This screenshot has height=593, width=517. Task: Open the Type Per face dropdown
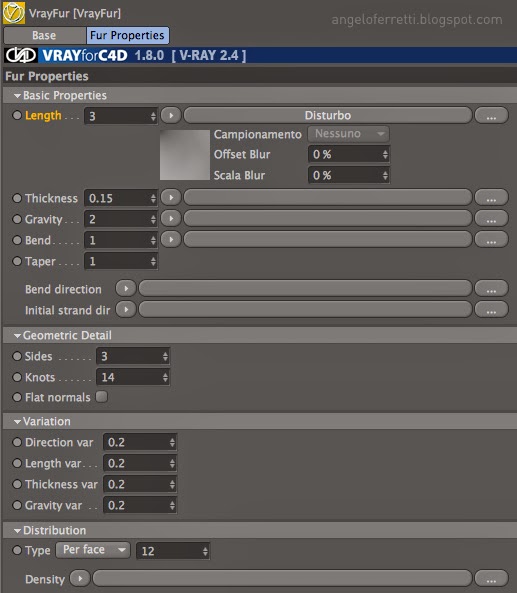point(93,550)
